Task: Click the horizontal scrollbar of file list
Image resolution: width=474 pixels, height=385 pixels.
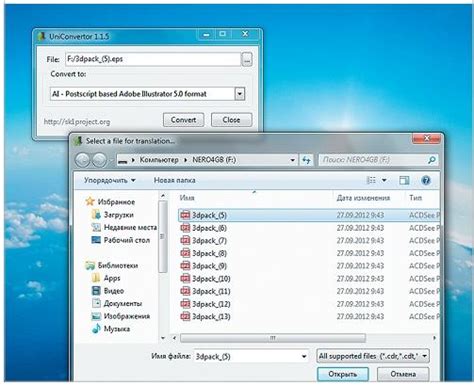Action: click(273, 338)
